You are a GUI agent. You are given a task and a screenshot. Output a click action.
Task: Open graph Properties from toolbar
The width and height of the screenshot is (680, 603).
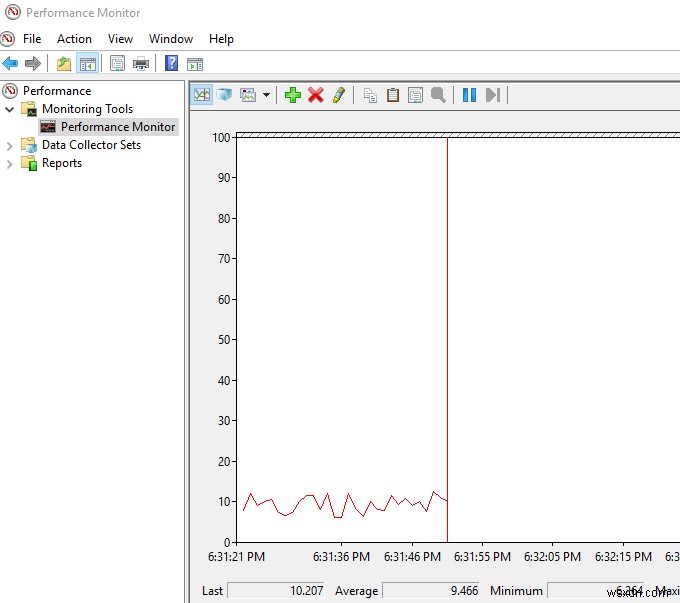414,95
